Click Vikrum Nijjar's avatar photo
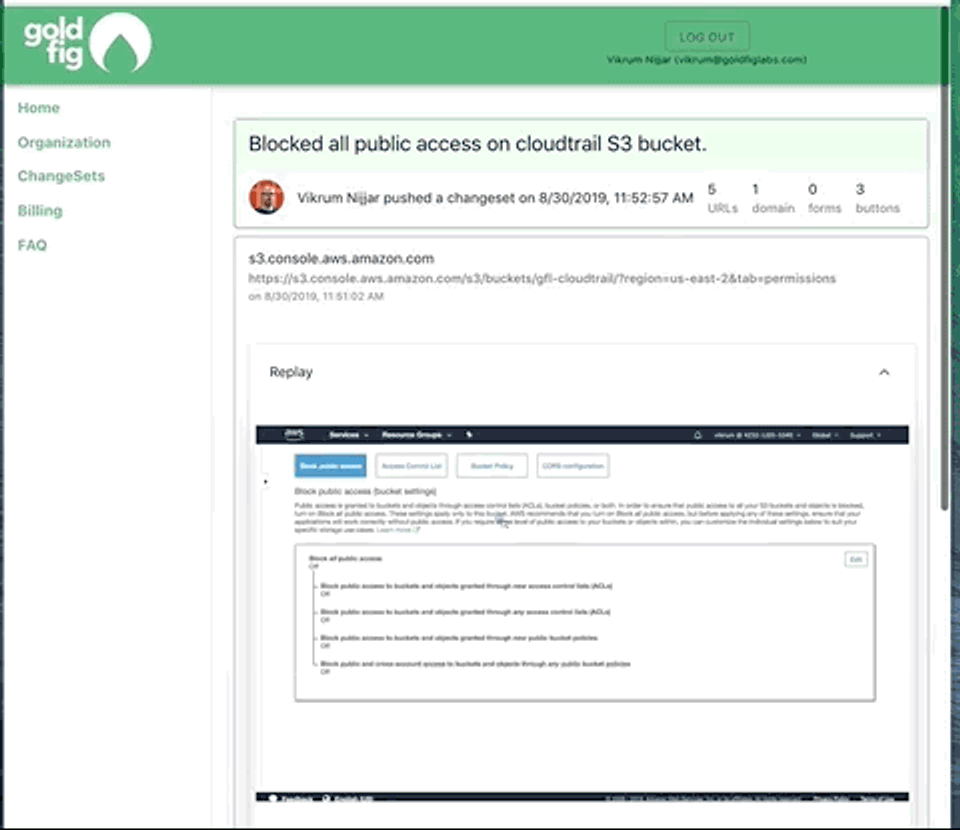Viewport: 960px width, 830px height. tap(266, 198)
